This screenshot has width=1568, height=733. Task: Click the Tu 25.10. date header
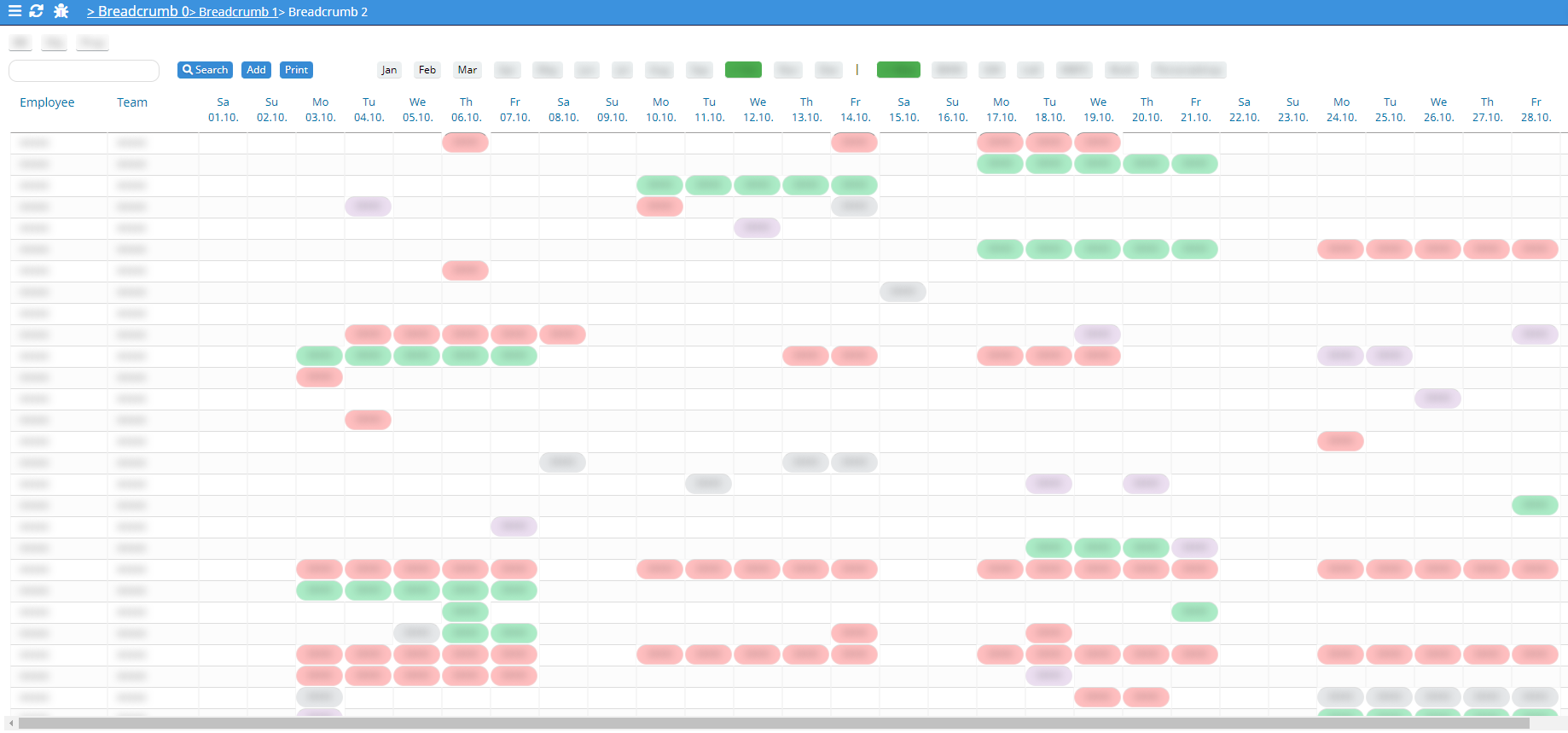[1391, 110]
